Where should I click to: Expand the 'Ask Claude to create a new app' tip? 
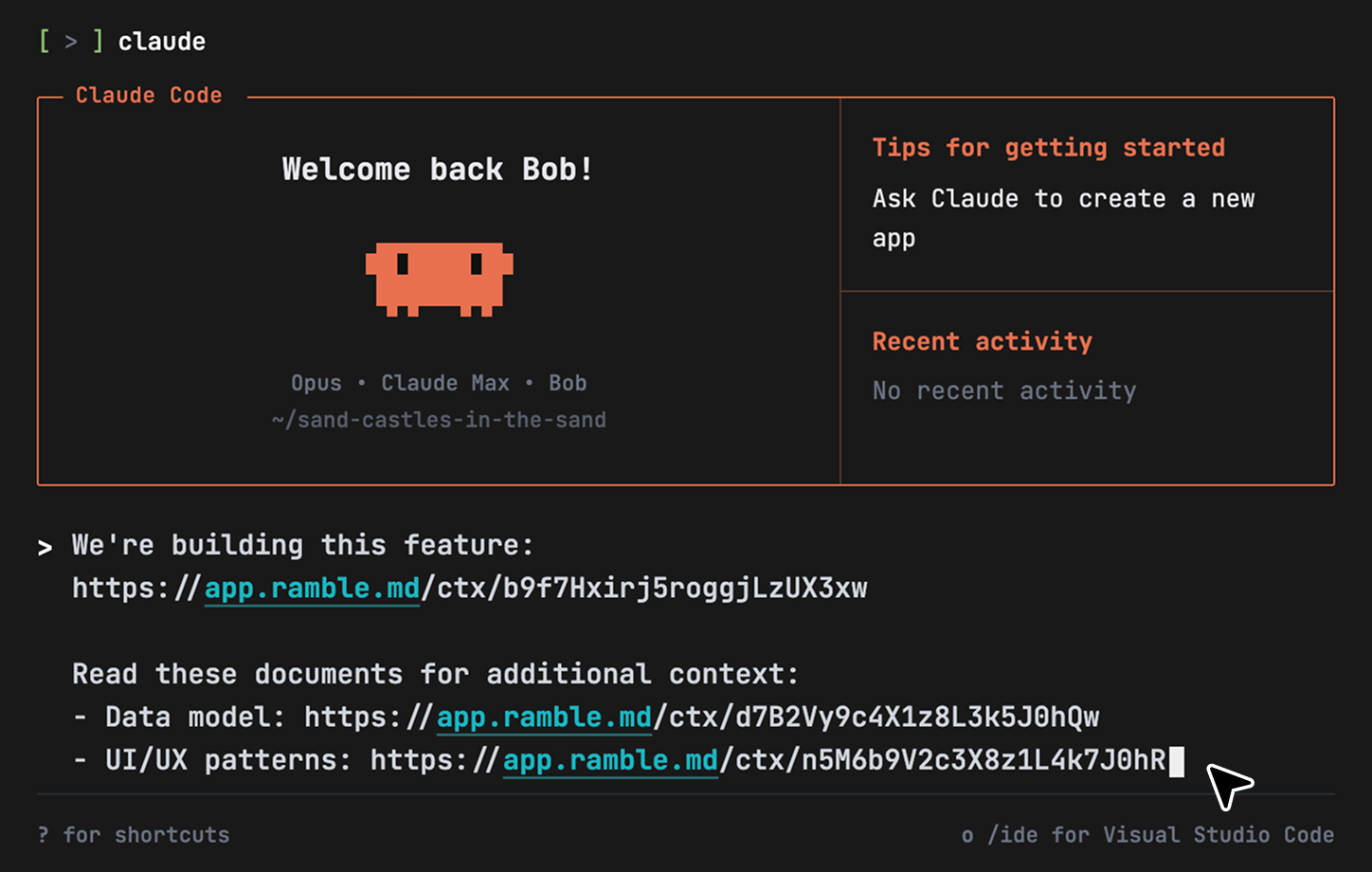coord(1063,218)
